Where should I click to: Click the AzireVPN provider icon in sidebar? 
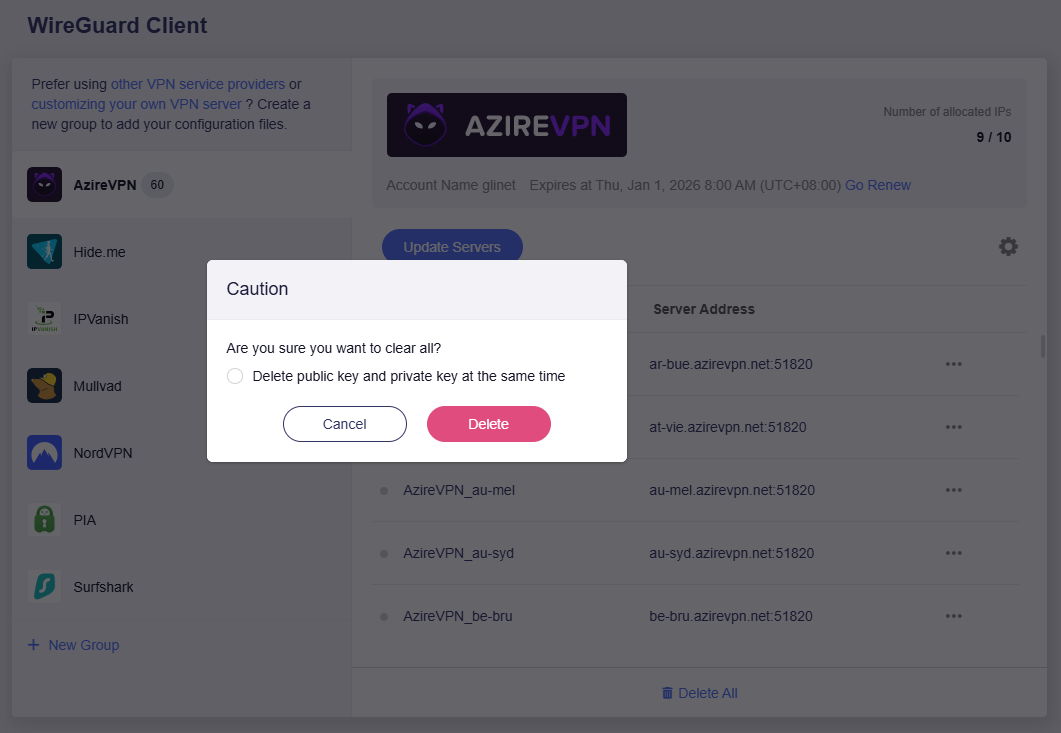[x=44, y=185]
